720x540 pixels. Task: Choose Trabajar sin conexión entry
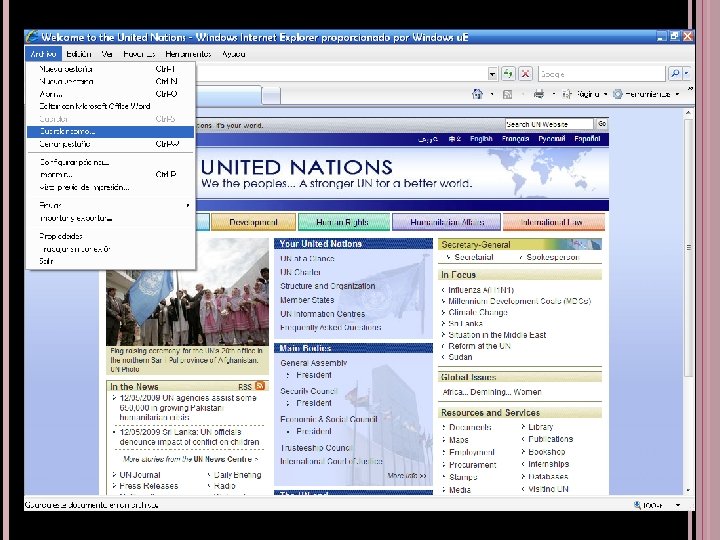(110, 249)
